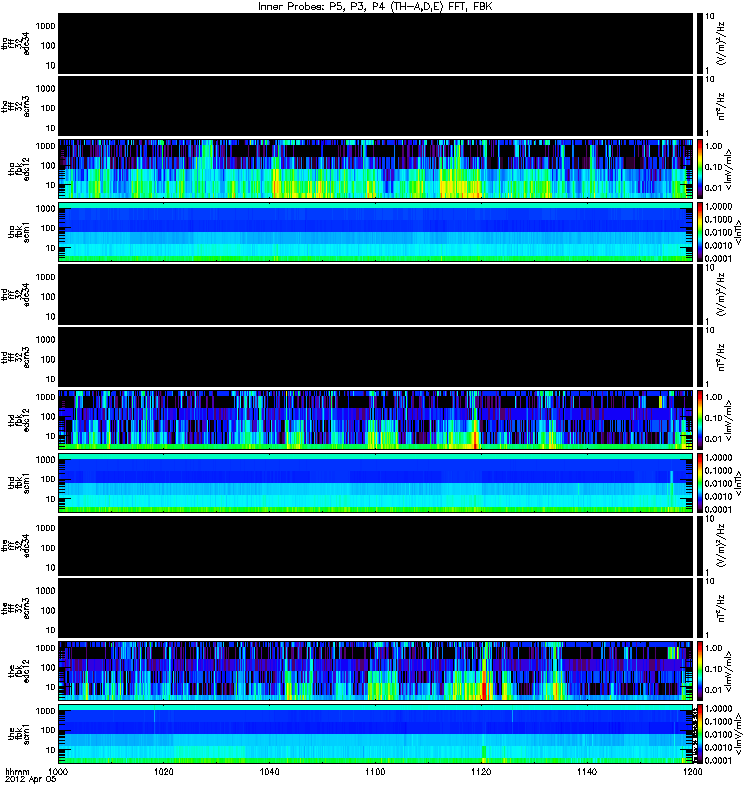Click the black color bar of thd fff scm3
Image resolution: width=750 pixels, height=800 pixels.
pyautogui.click(x=700, y=357)
